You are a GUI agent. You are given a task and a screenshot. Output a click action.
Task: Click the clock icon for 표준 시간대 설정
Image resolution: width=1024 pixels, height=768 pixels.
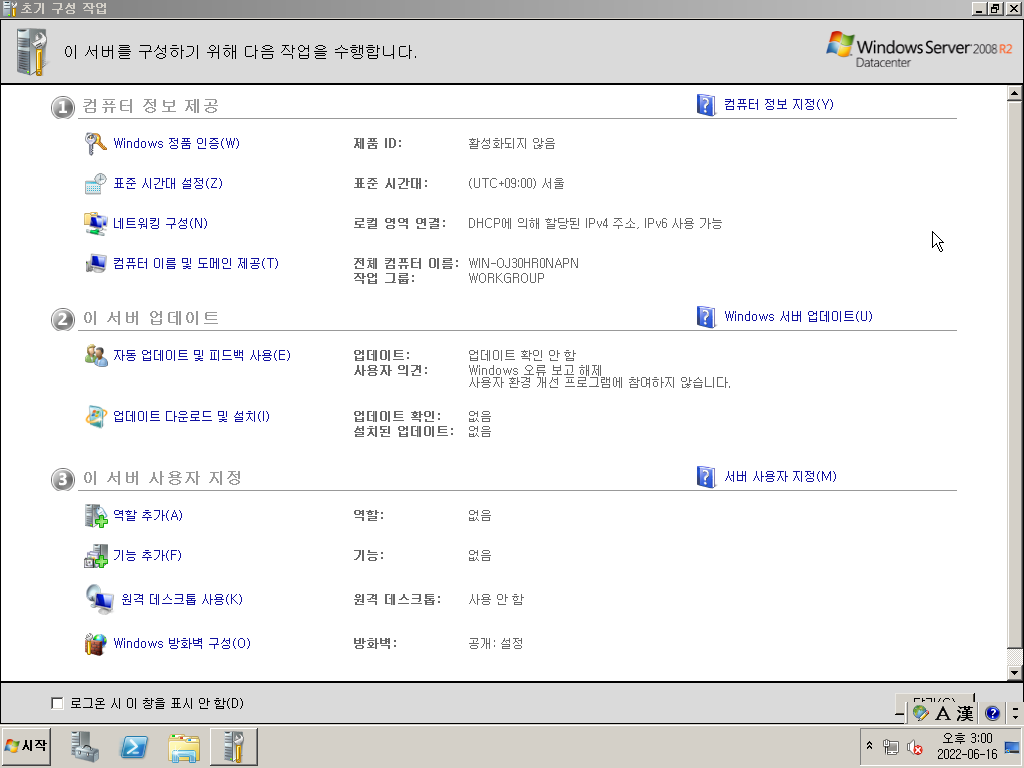(95, 184)
